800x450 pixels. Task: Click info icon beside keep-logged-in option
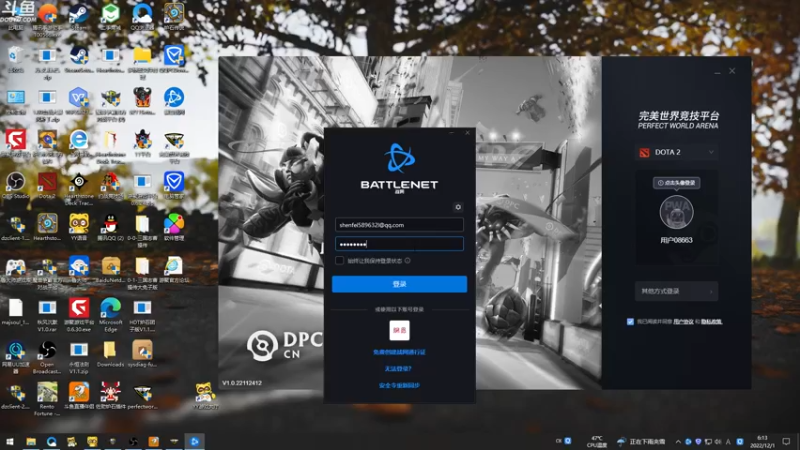(408, 261)
